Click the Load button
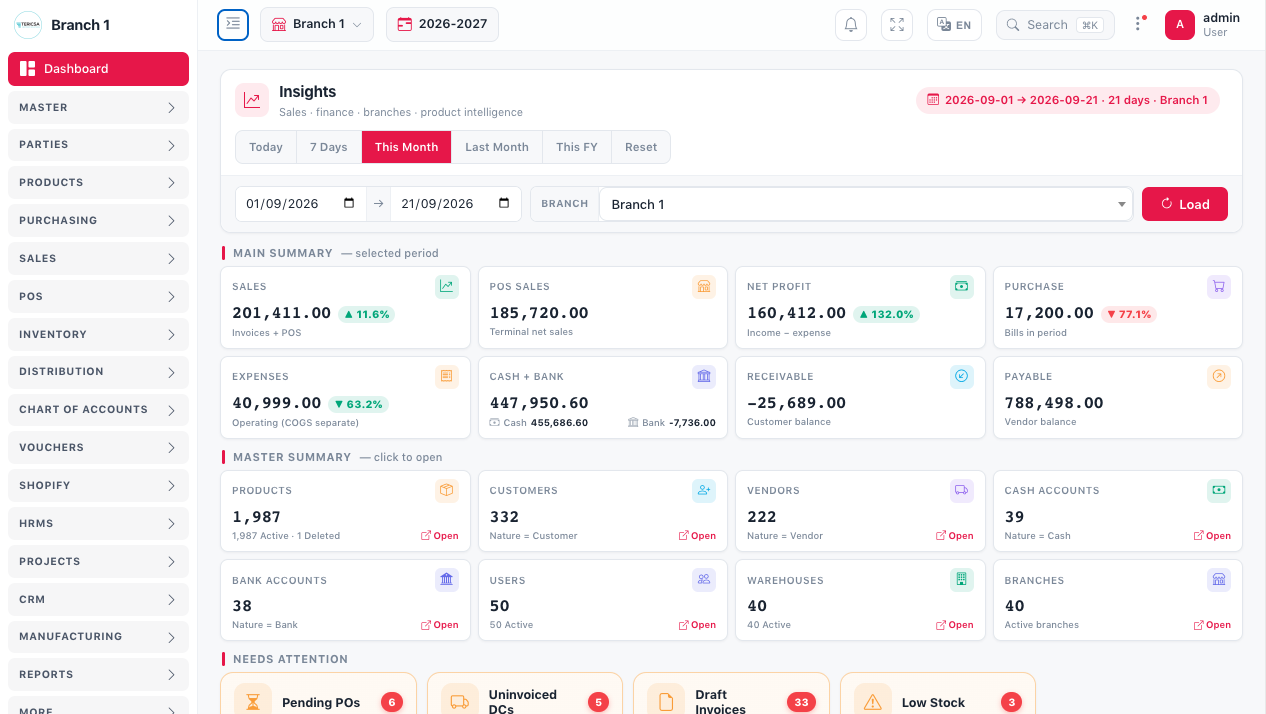Image resolution: width=1266 pixels, height=714 pixels. pos(1185,204)
